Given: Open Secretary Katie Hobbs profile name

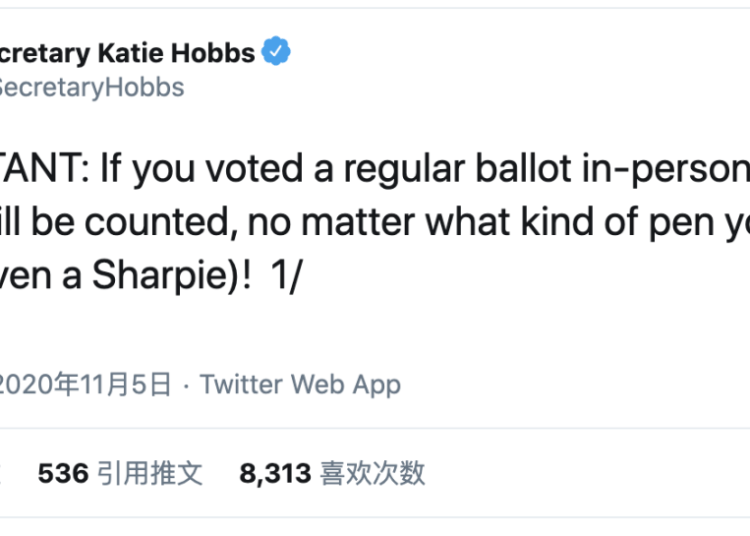Looking at the screenshot, I should coord(127,53).
